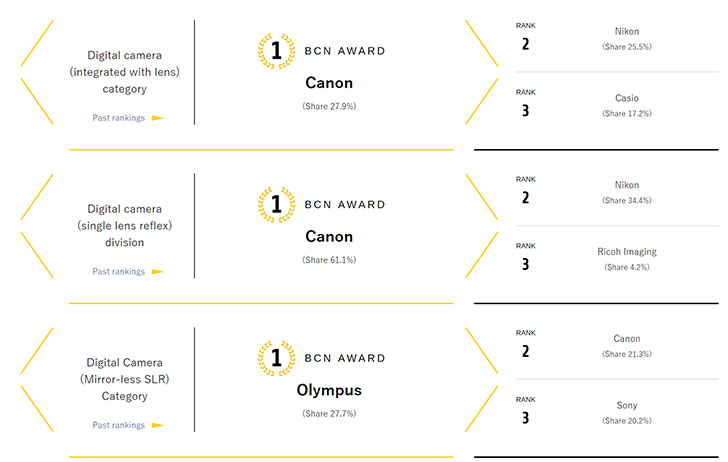Click the laurel number 1 badge above Canon 27.9%
The width and height of the screenshot is (728, 462).
coord(276,51)
